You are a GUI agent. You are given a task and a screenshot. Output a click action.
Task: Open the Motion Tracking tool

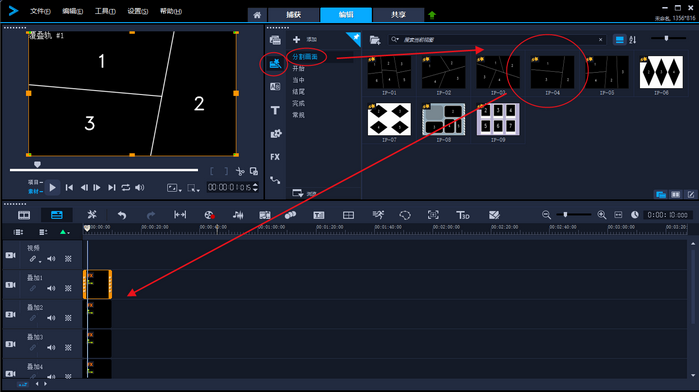(290, 215)
